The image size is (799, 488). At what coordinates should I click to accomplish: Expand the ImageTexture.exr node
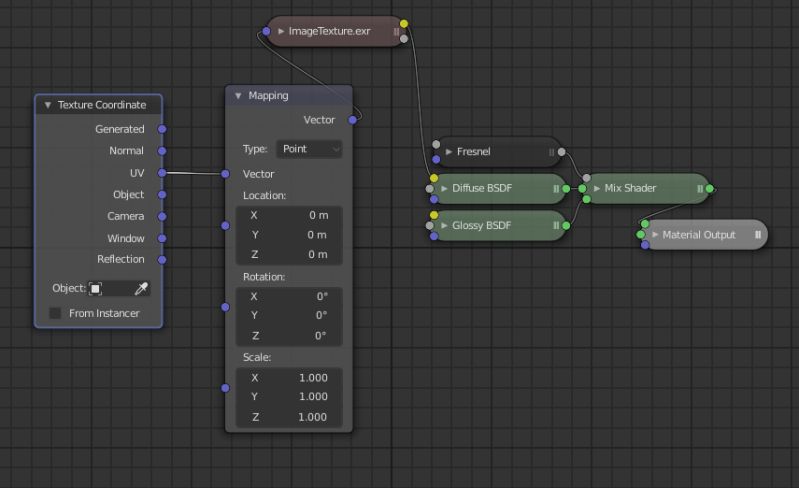click(x=281, y=31)
